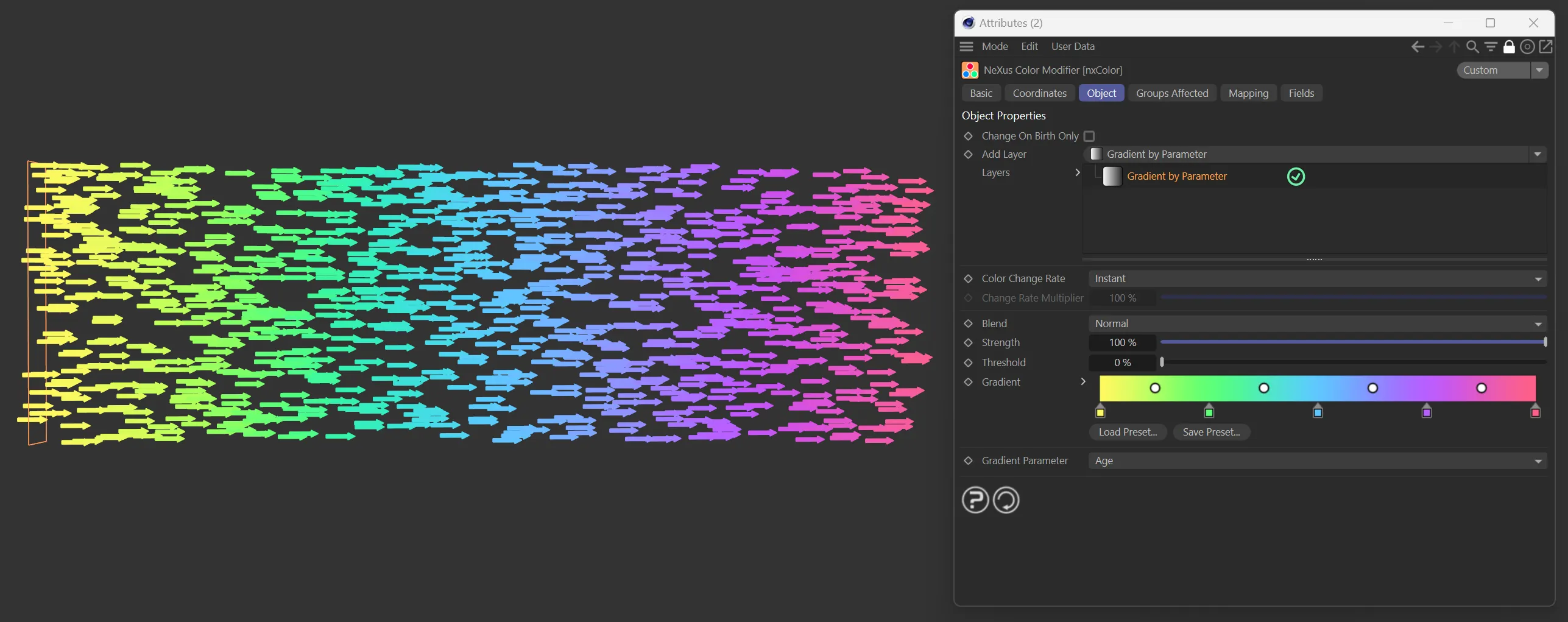Toggle Color Change Rate keyframe diamond
This screenshot has height=622, width=1568.
(968, 278)
